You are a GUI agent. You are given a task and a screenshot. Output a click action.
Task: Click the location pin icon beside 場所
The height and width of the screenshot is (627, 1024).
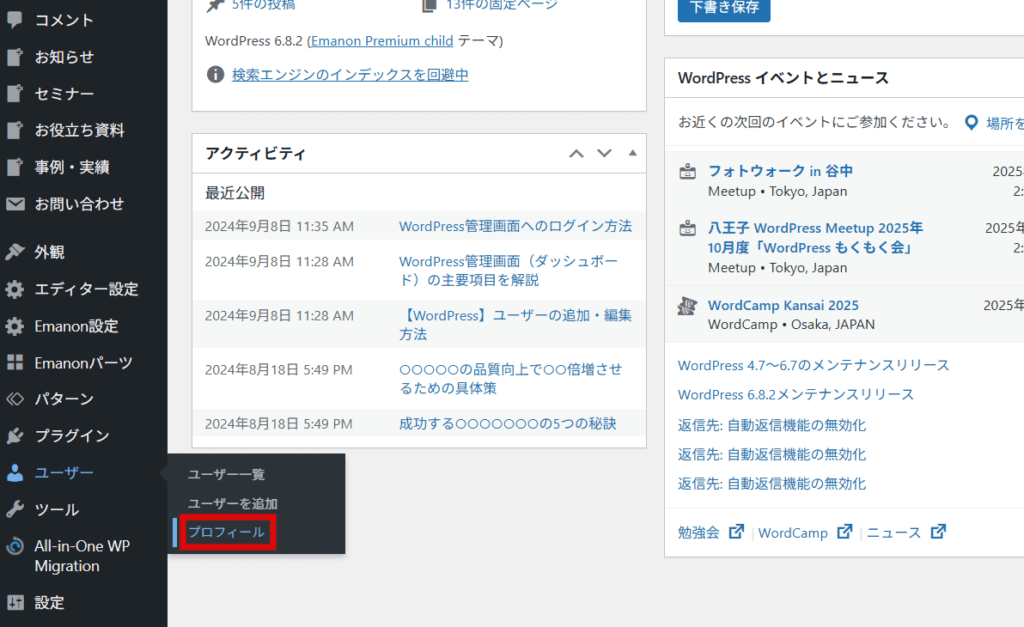(x=970, y=123)
